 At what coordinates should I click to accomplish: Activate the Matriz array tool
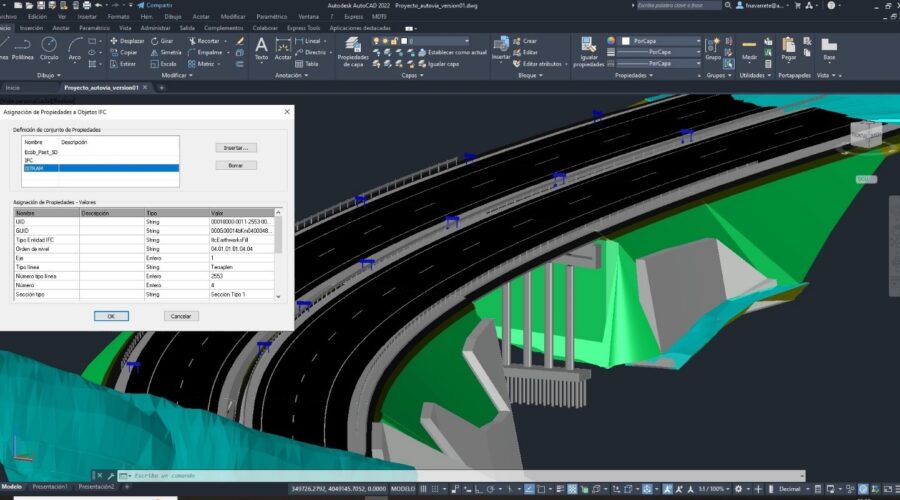click(x=201, y=64)
